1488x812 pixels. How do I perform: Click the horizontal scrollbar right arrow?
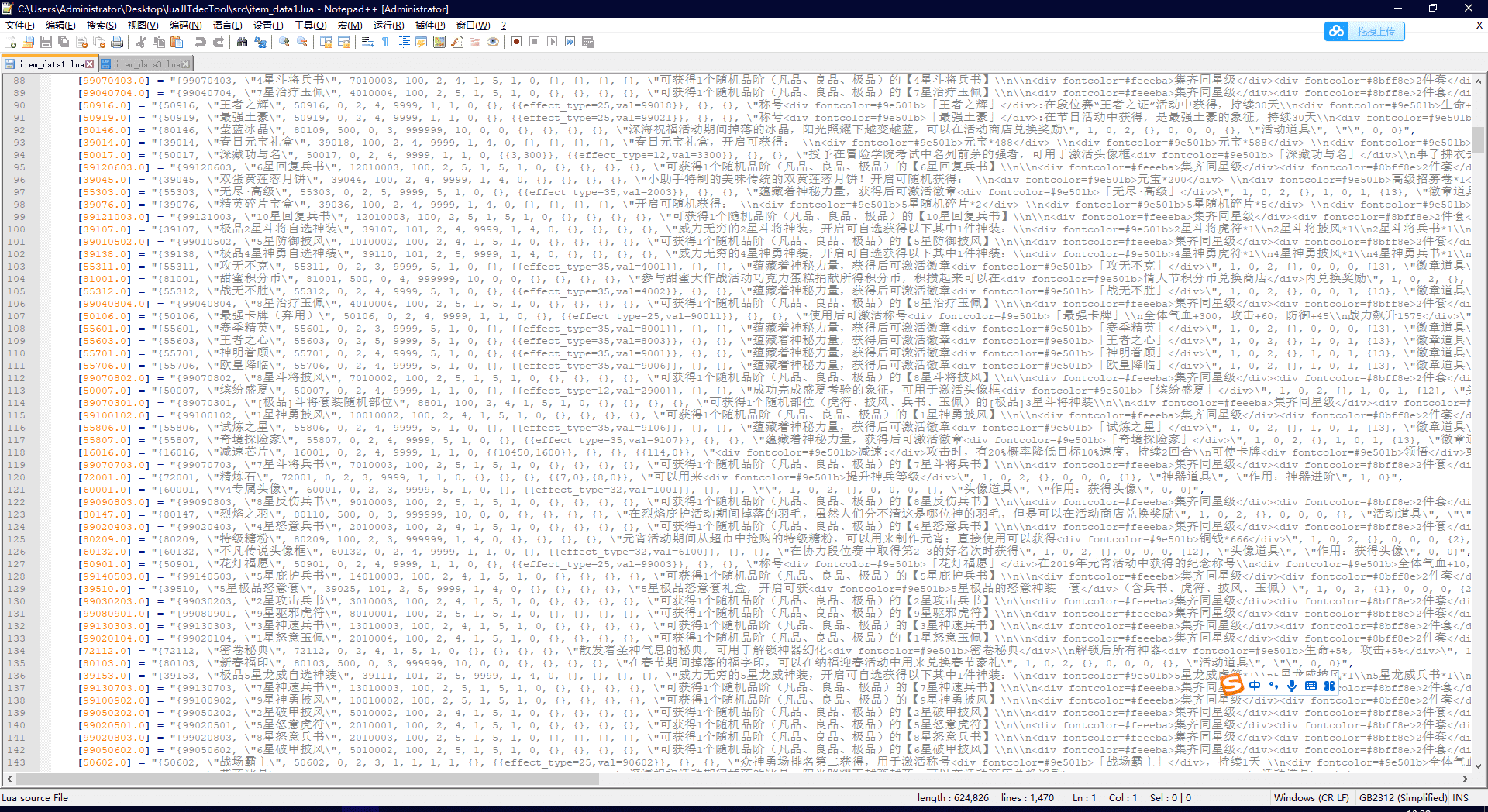click(1466, 779)
